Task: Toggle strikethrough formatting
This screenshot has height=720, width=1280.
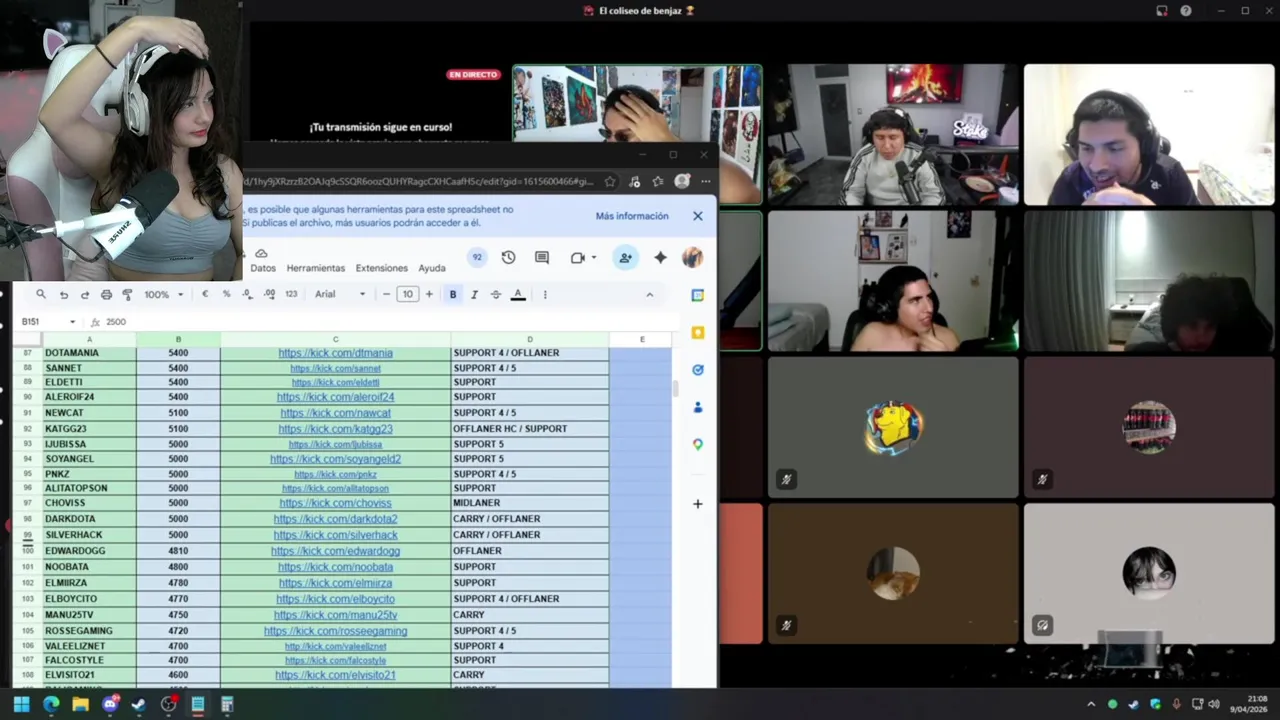Action: [495, 294]
